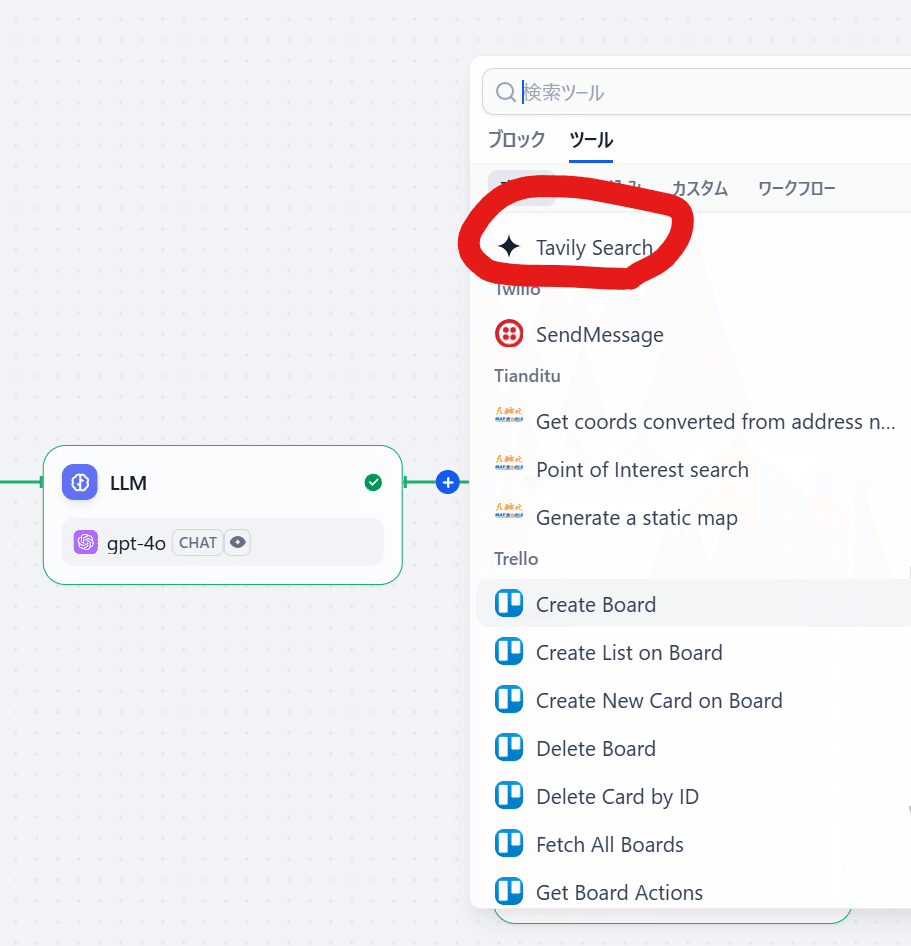The image size is (911, 946).
Task: Click the blue plus button after LLM node
Action: (x=448, y=482)
